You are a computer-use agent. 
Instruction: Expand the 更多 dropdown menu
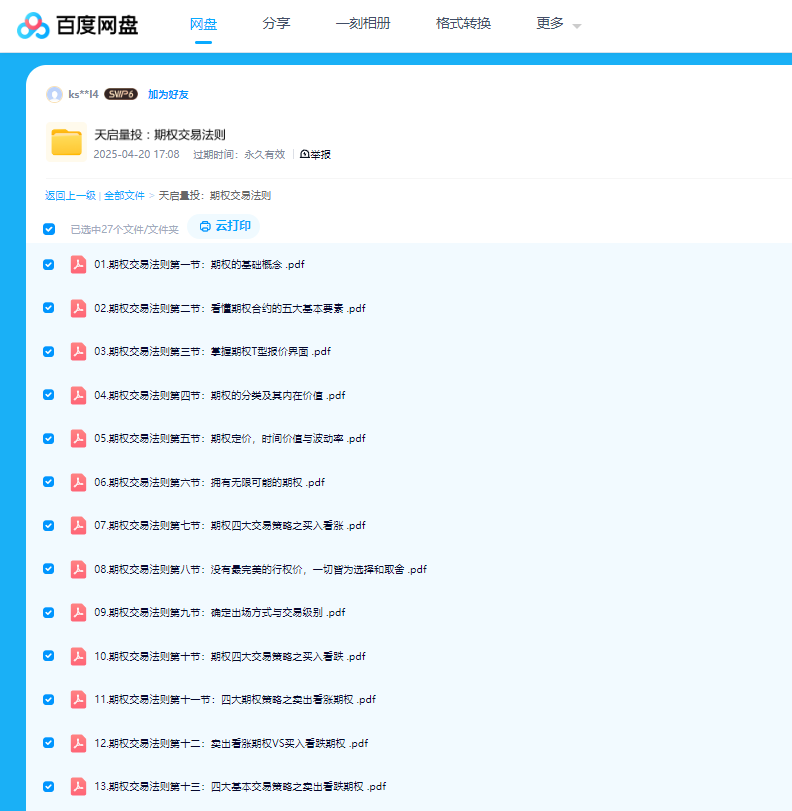click(x=558, y=24)
